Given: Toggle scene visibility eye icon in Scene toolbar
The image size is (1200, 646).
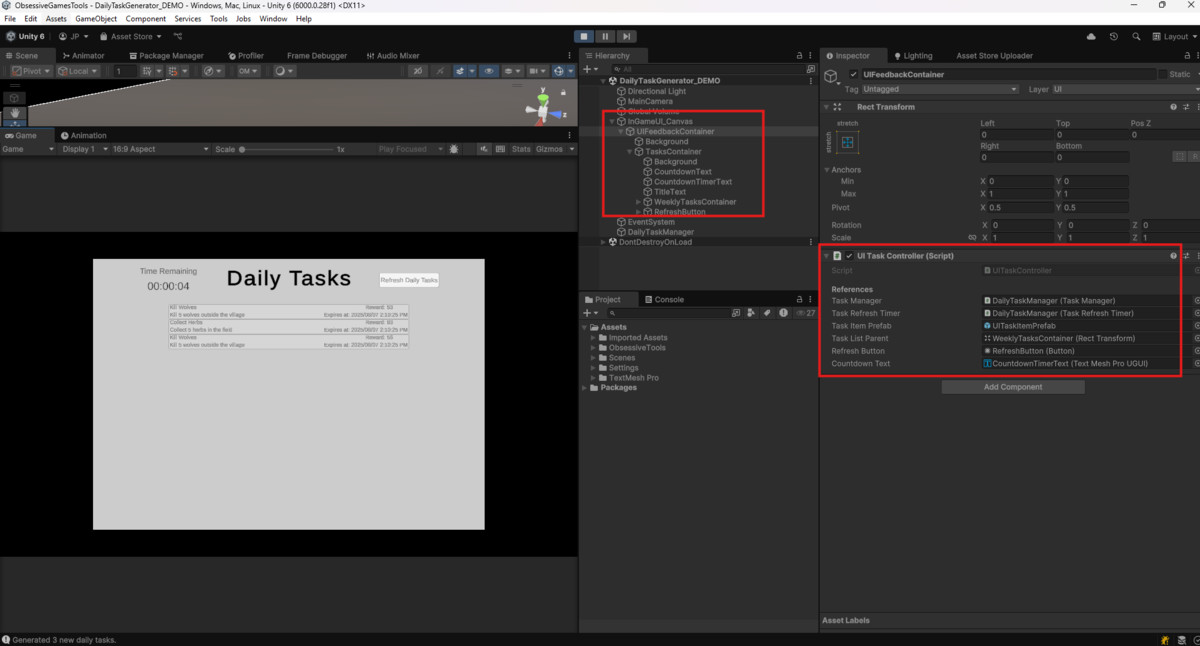Looking at the screenshot, I should tap(489, 71).
